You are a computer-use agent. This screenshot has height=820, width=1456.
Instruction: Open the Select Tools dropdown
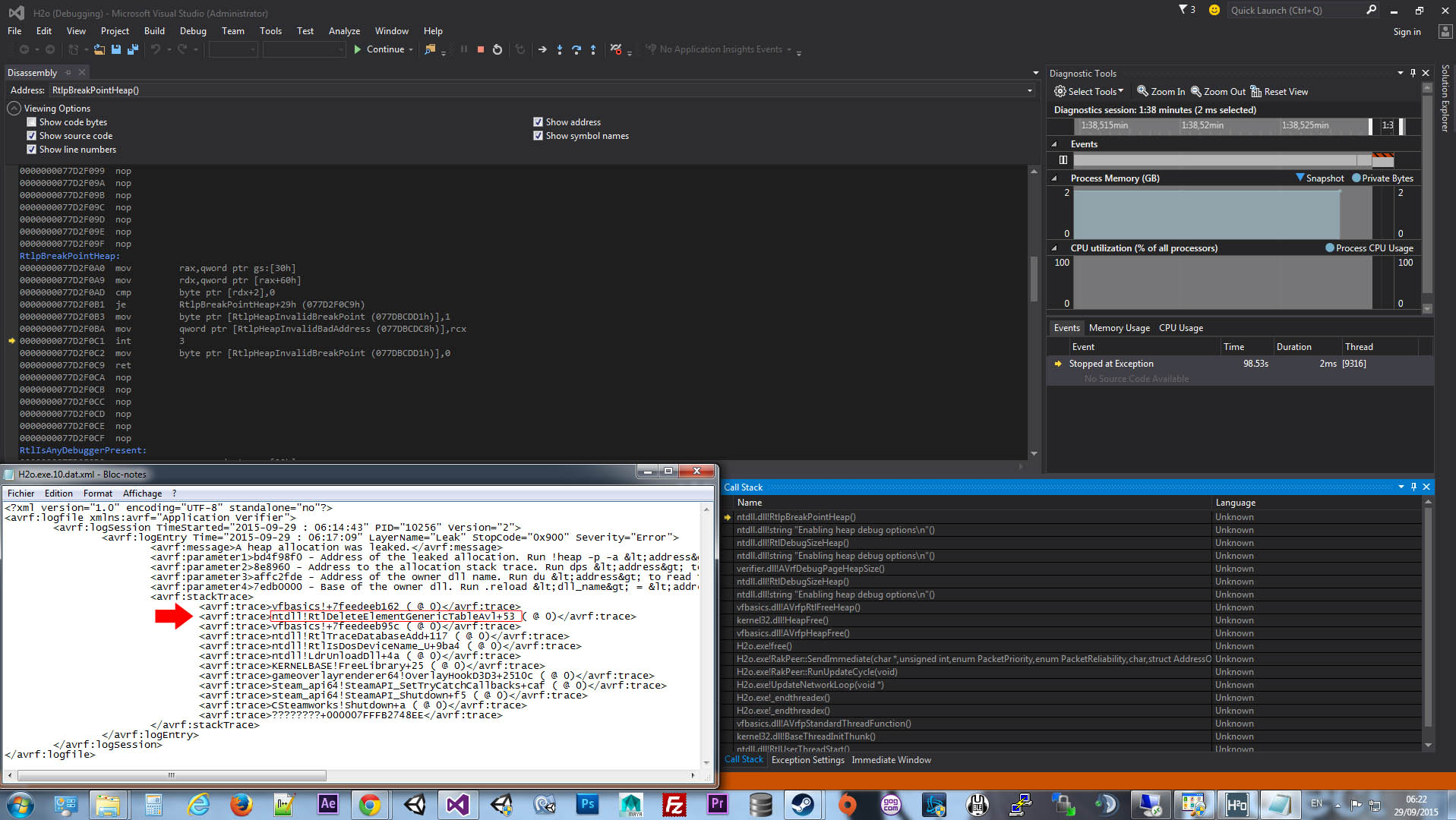(1088, 92)
